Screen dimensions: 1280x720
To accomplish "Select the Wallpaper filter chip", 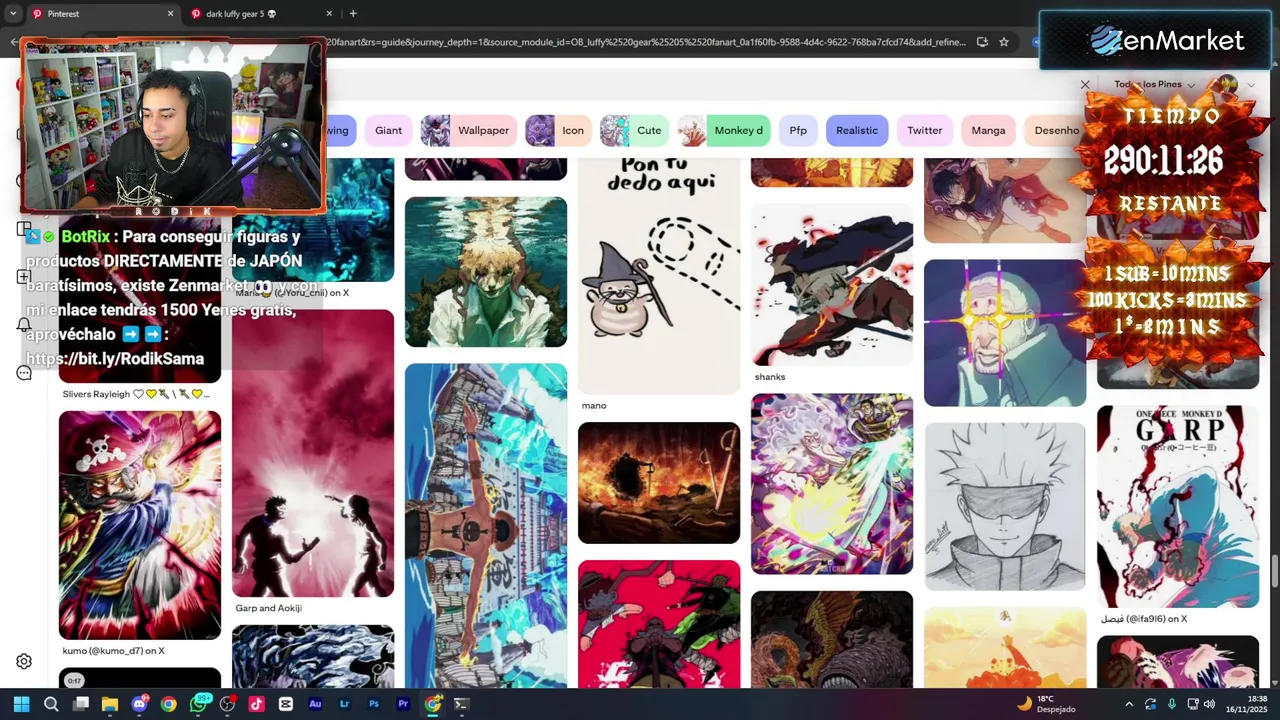I will [x=468, y=131].
